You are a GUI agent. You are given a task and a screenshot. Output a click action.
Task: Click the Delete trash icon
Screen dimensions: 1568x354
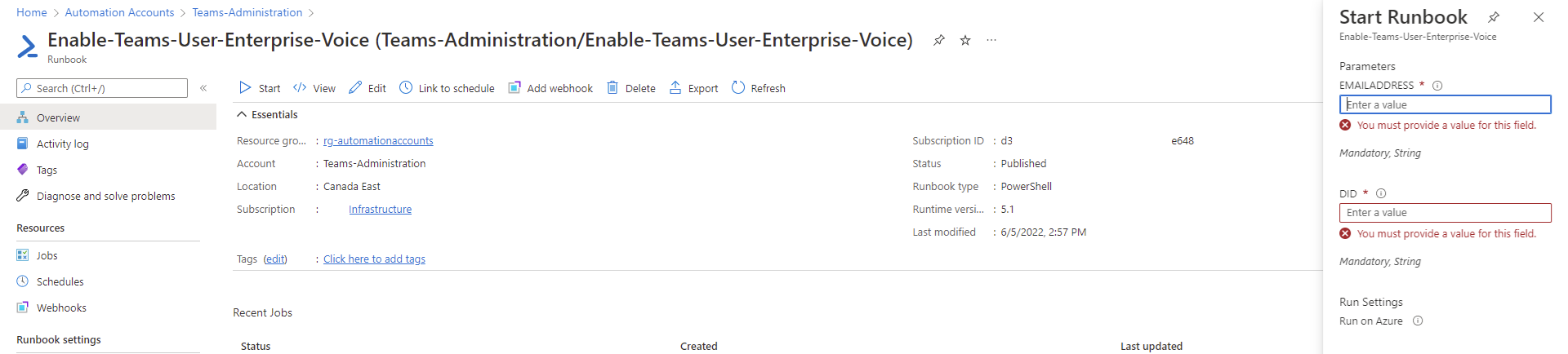[x=612, y=88]
